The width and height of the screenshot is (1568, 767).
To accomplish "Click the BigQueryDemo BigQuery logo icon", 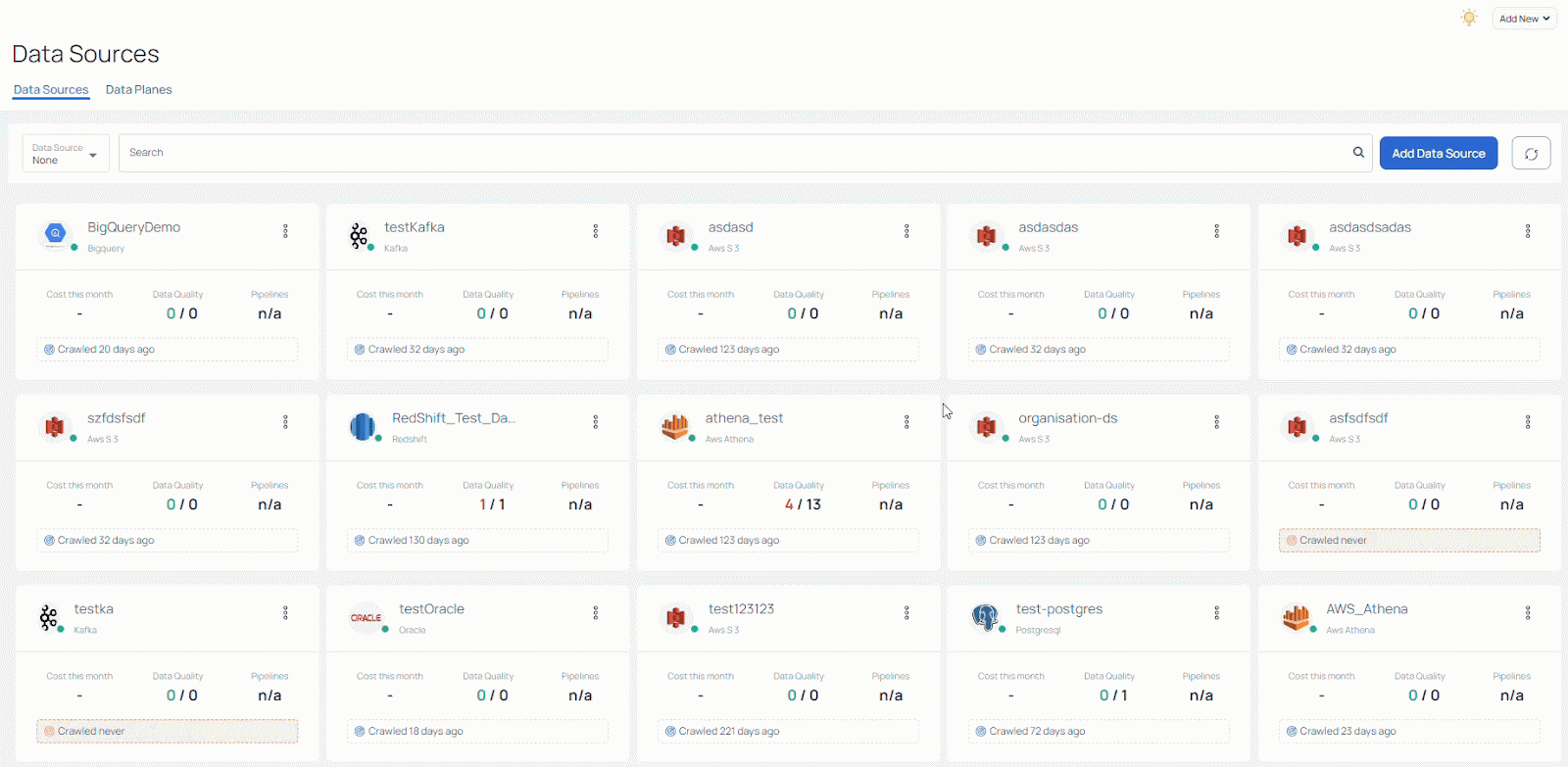I will [x=56, y=233].
